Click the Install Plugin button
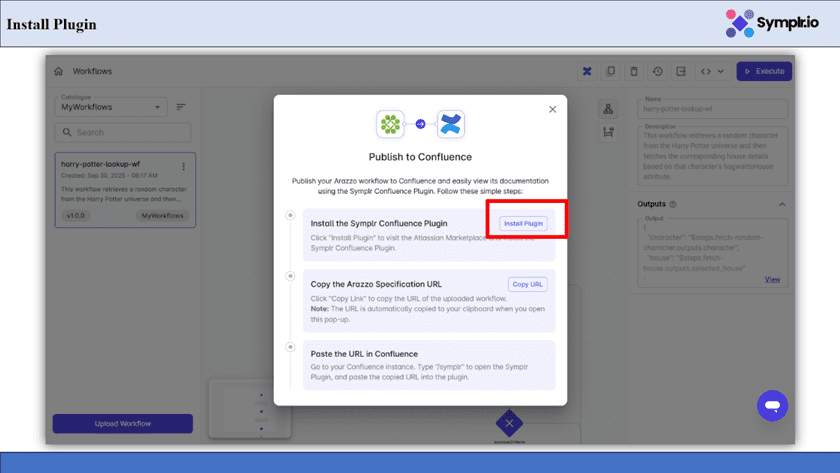 pyautogui.click(x=523, y=223)
